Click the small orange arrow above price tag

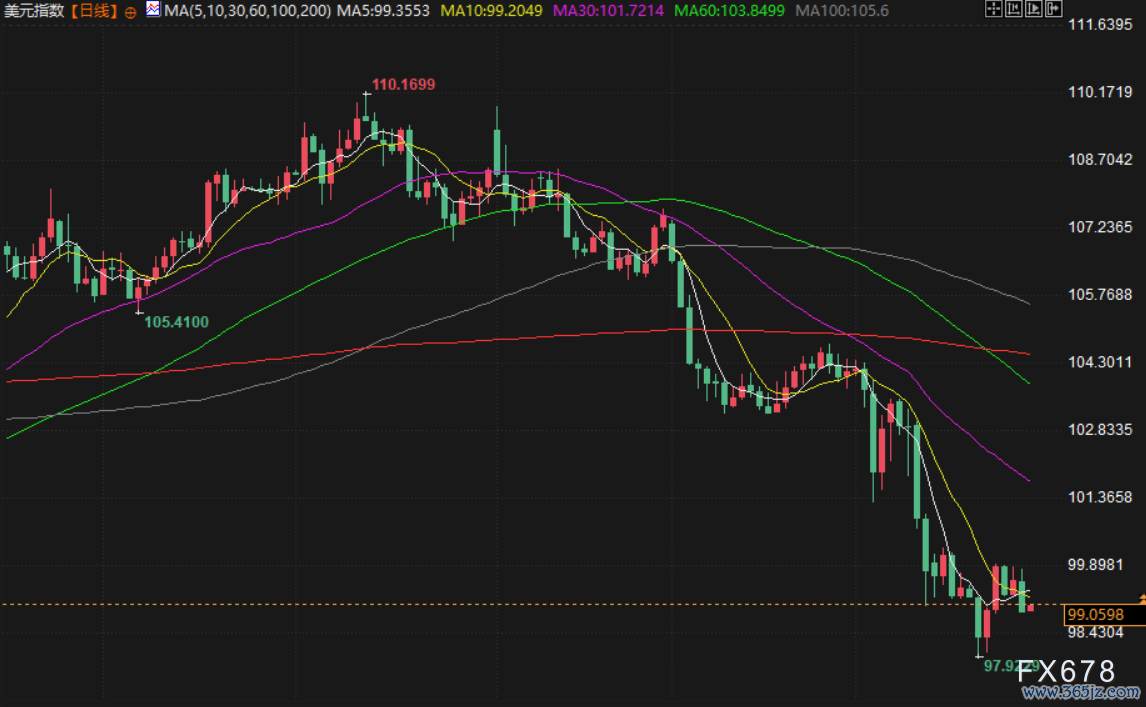[1141, 596]
